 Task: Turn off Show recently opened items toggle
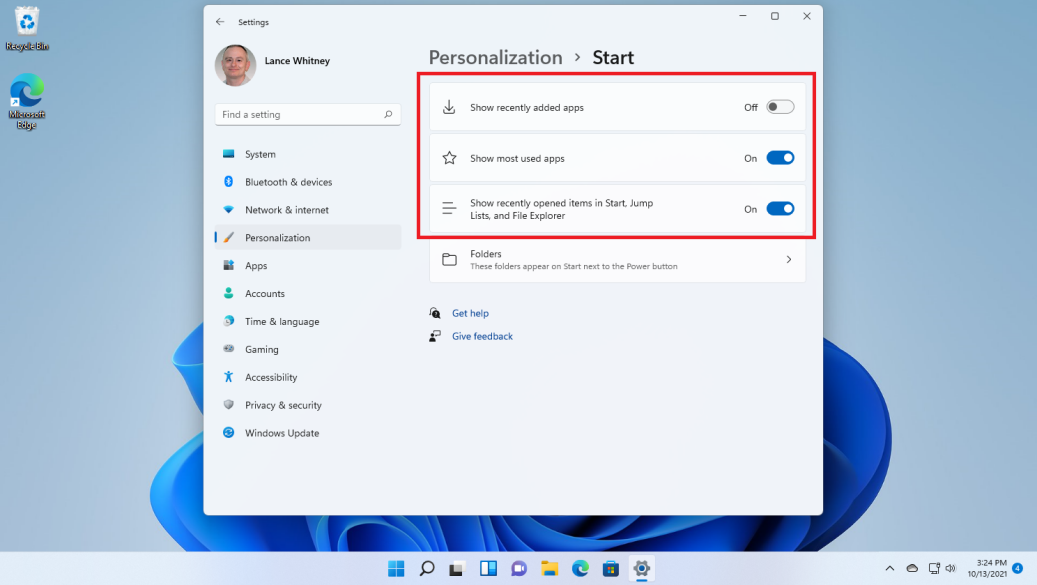coord(778,209)
